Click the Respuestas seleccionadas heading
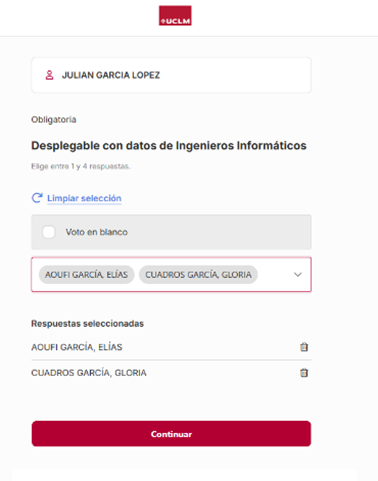378x481 pixels. (87, 324)
